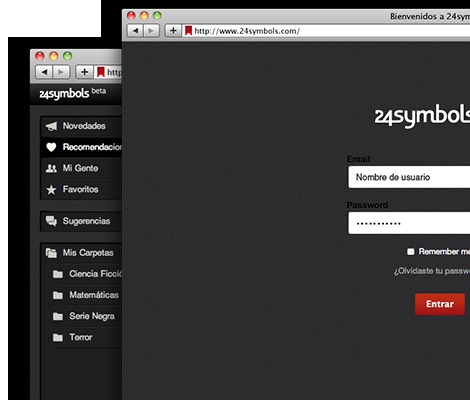Add bookmark with plus button in front window
Viewport: 470px width, 400px height.
(173, 31)
